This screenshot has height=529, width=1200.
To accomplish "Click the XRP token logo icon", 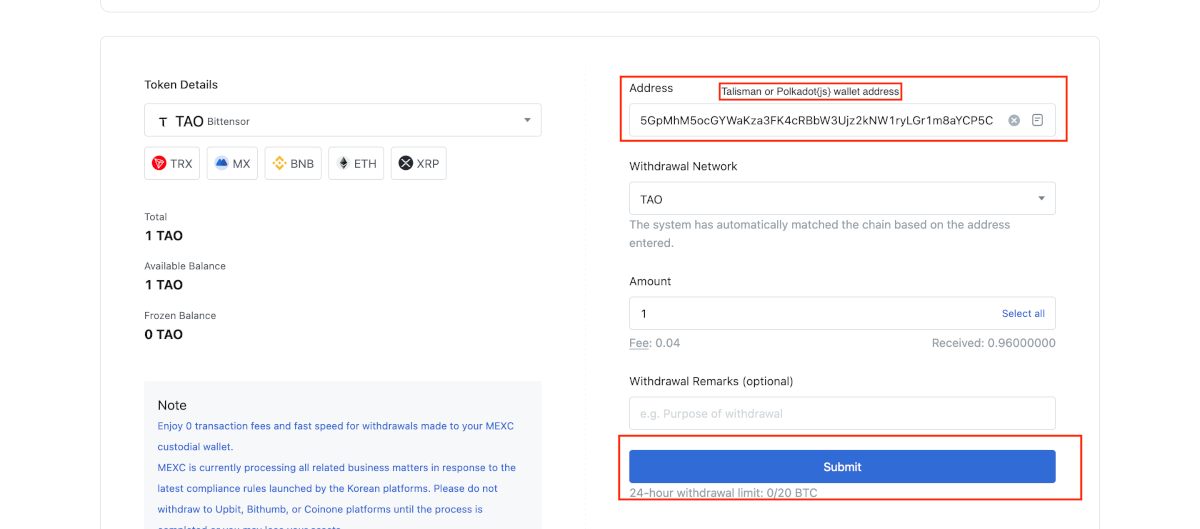I will click(x=405, y=163).
